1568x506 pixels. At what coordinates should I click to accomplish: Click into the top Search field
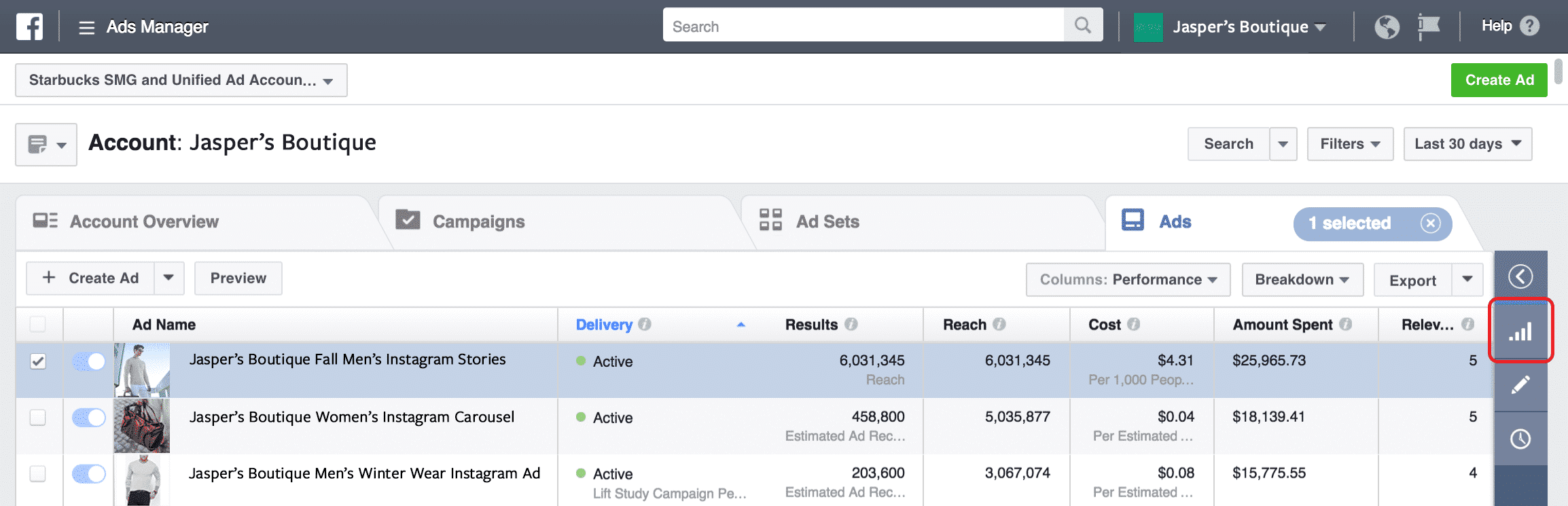tap(863, 25)
